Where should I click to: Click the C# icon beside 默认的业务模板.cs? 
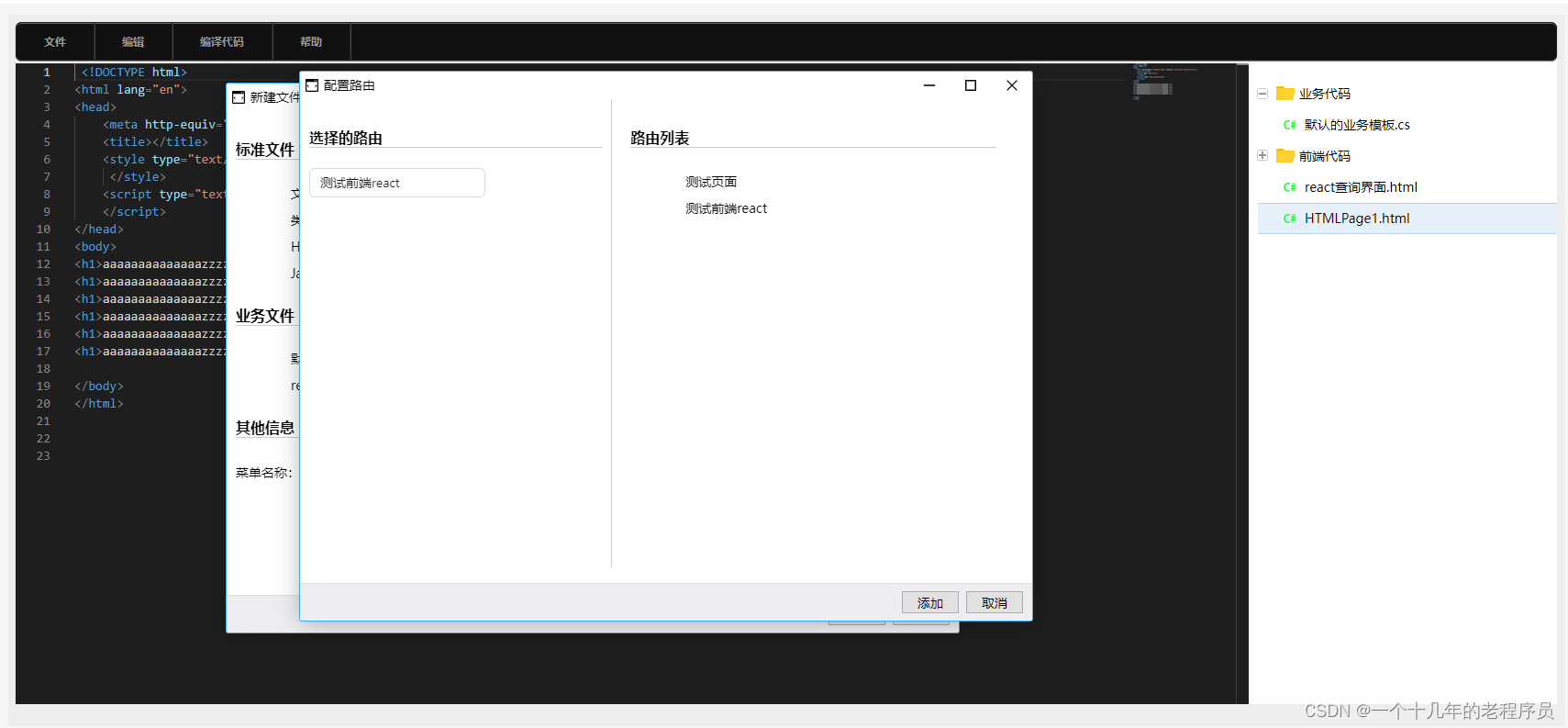1289,125
